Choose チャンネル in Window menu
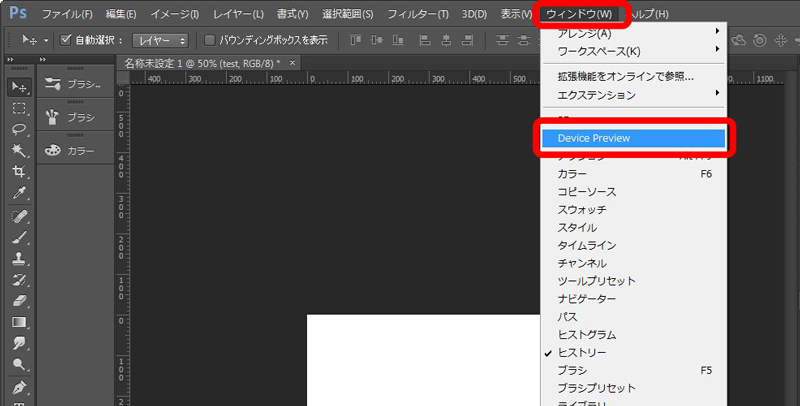Viewport: 800px width, 406px height. coord(633,263)
